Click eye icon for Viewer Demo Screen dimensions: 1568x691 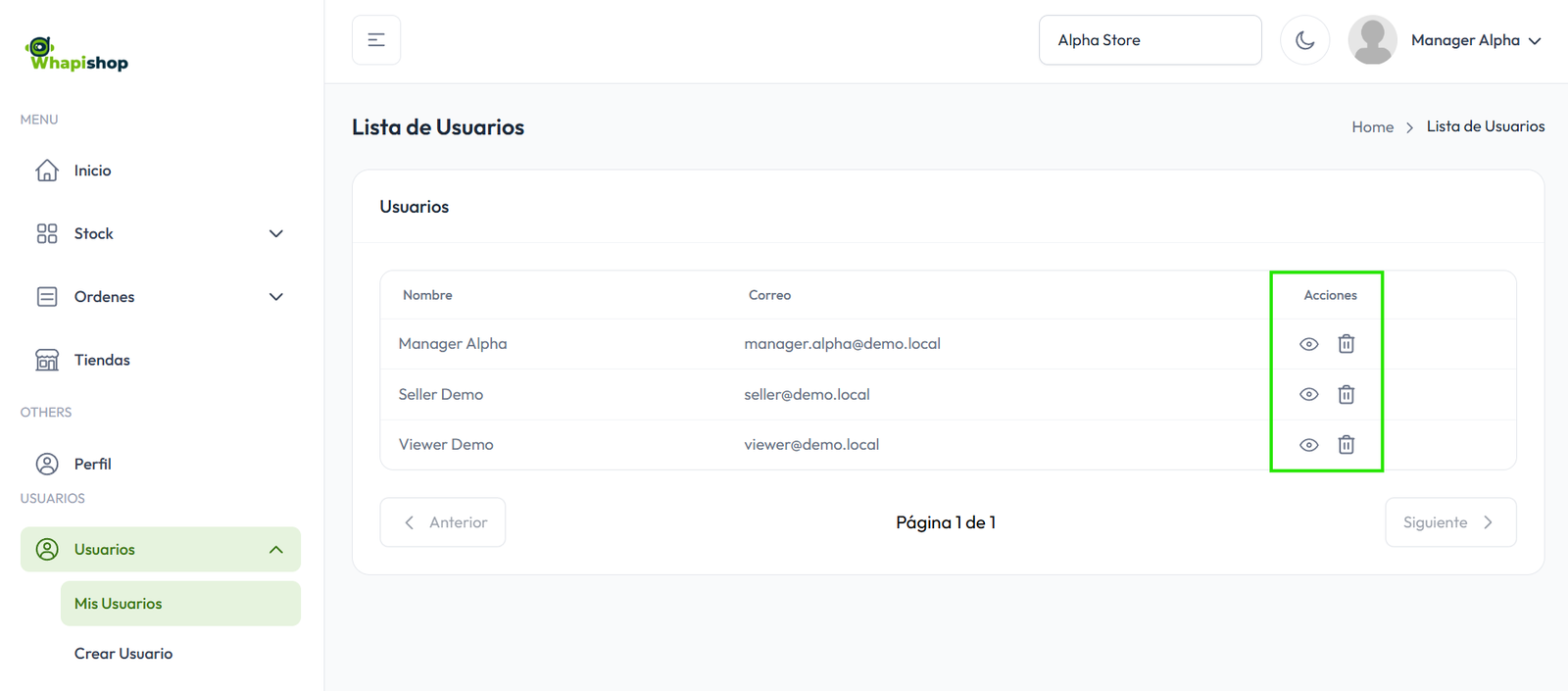1308,445
